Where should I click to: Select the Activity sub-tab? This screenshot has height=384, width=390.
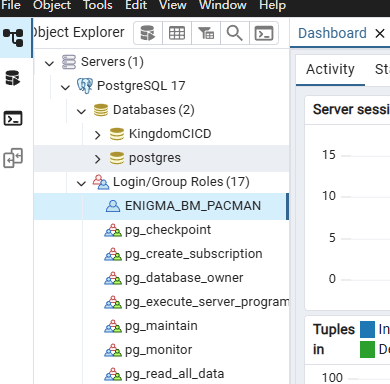[330, 69]
